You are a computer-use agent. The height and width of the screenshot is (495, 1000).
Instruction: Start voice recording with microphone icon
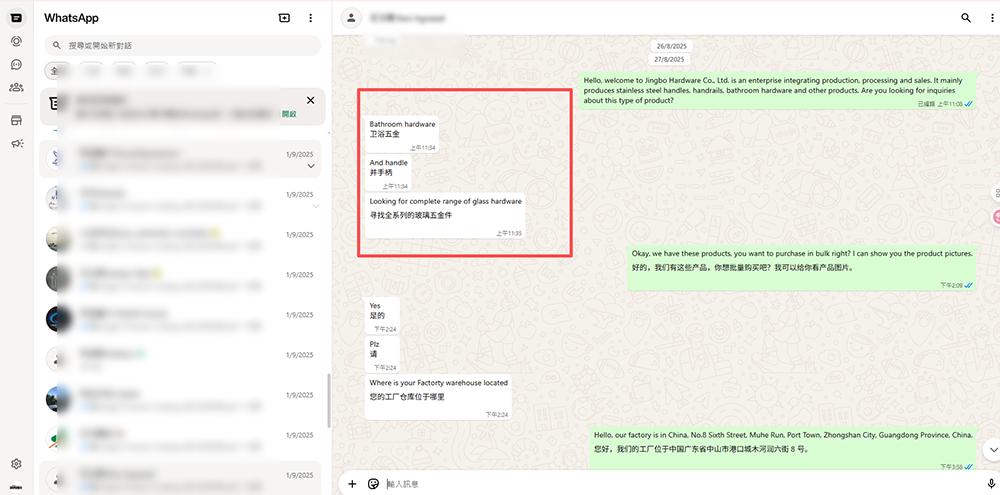[x=991, y=484]
